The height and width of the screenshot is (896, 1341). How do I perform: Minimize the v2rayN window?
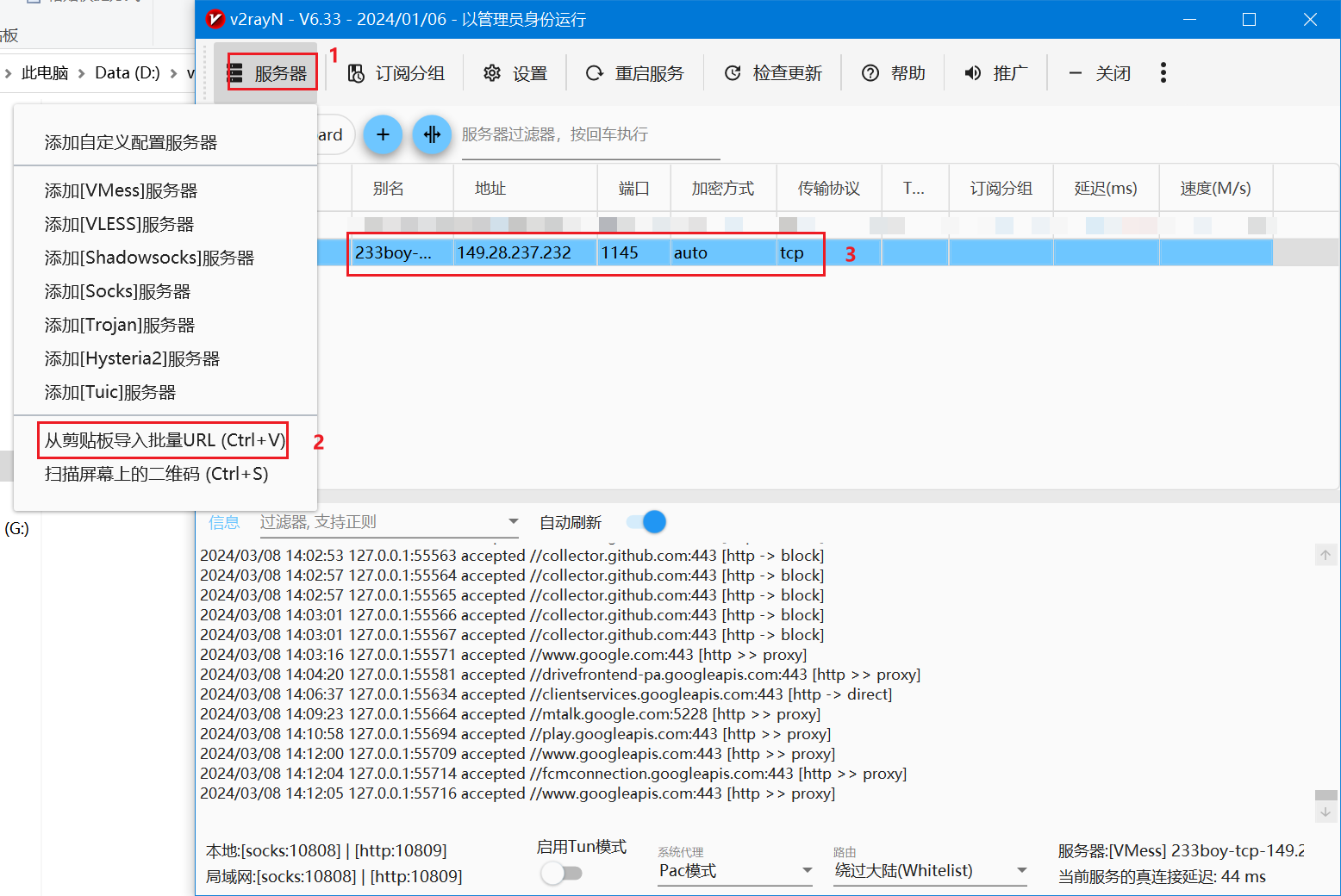tap(1190, 19)
